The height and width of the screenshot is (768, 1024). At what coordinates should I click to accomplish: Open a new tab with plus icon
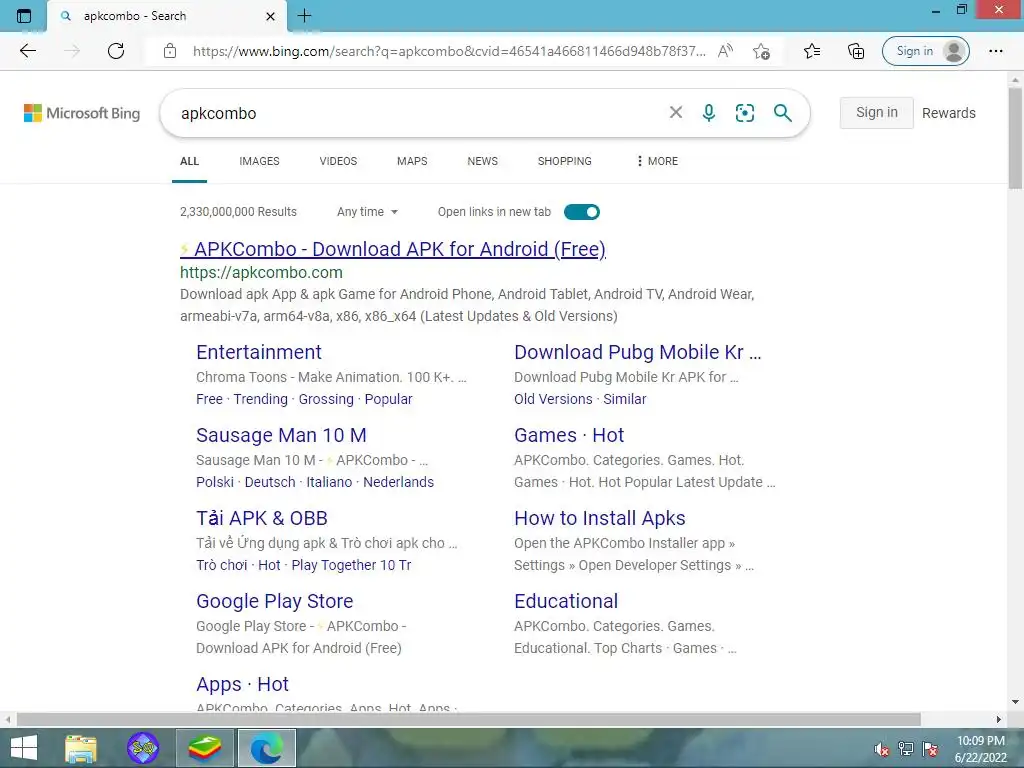[x=304, y=16]
